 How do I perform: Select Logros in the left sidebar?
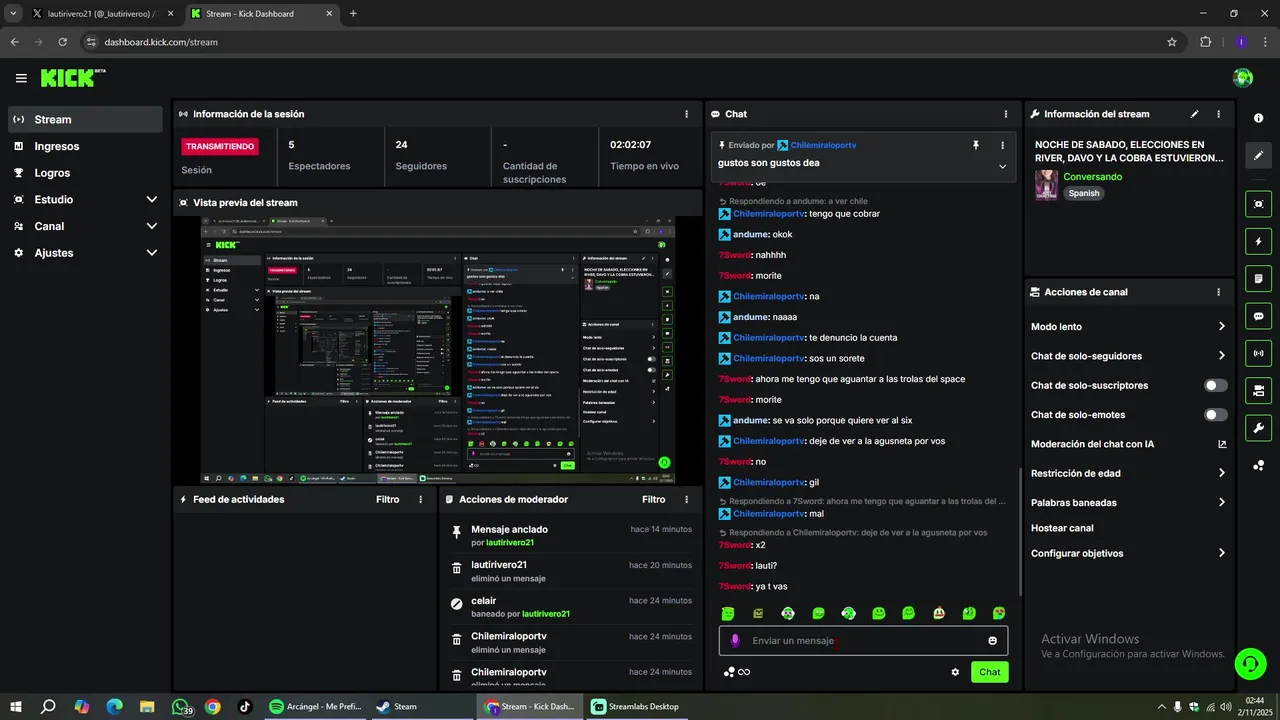85,173
